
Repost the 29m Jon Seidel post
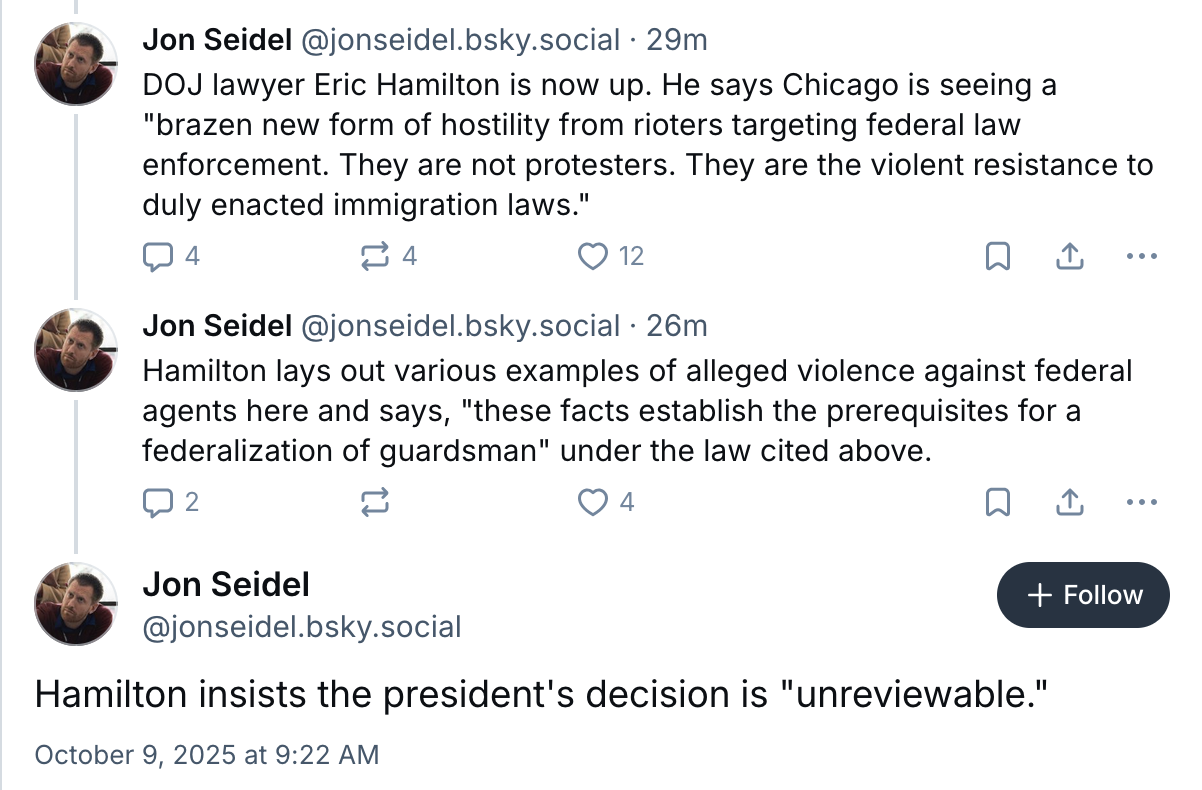(374, 257)
